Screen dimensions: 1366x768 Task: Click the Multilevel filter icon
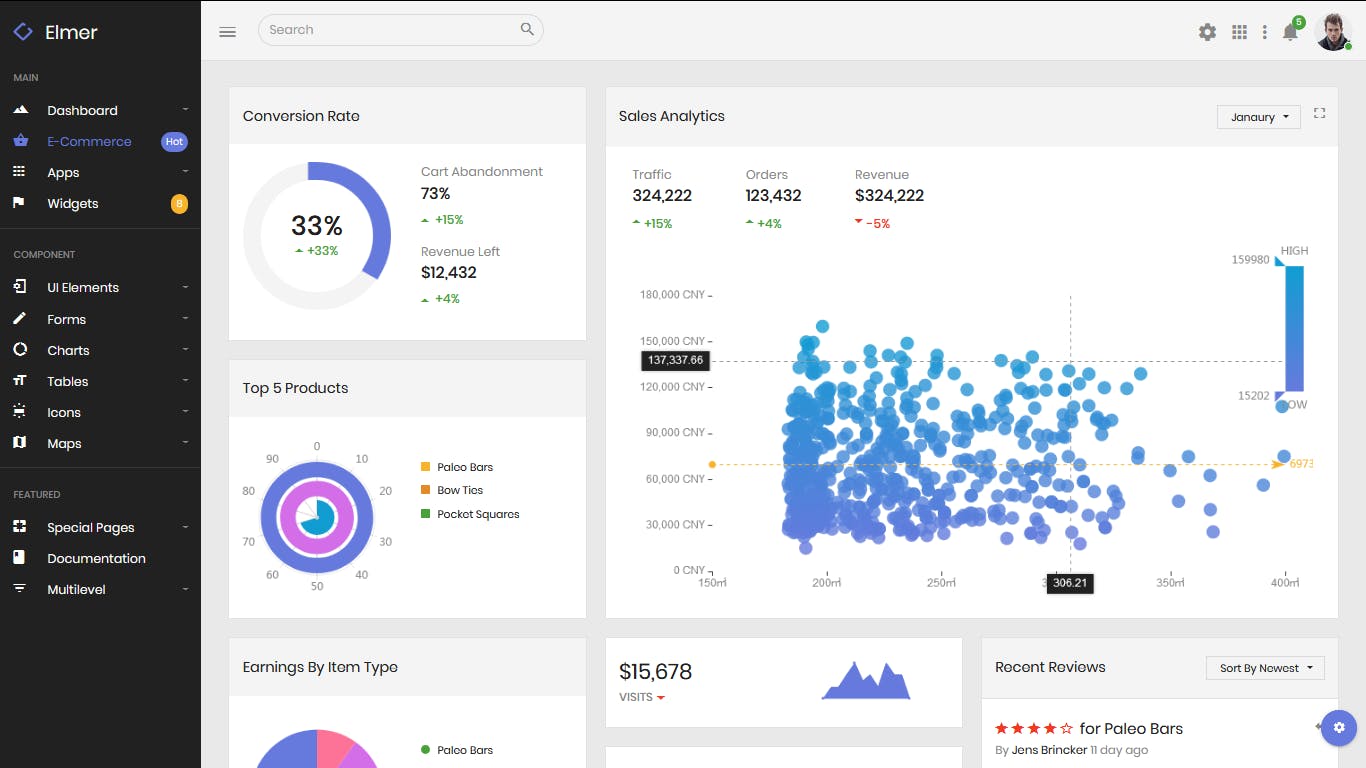point(19,589)
